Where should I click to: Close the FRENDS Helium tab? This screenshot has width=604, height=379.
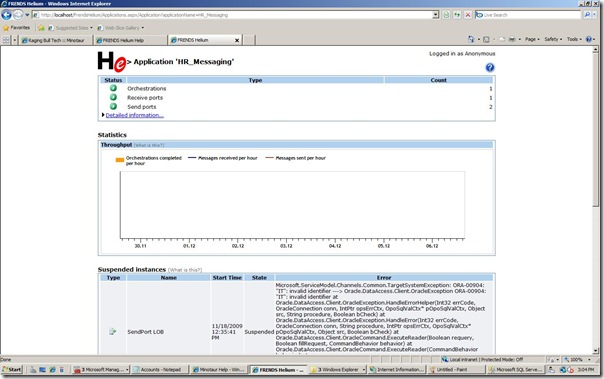[x=237, y=40]
